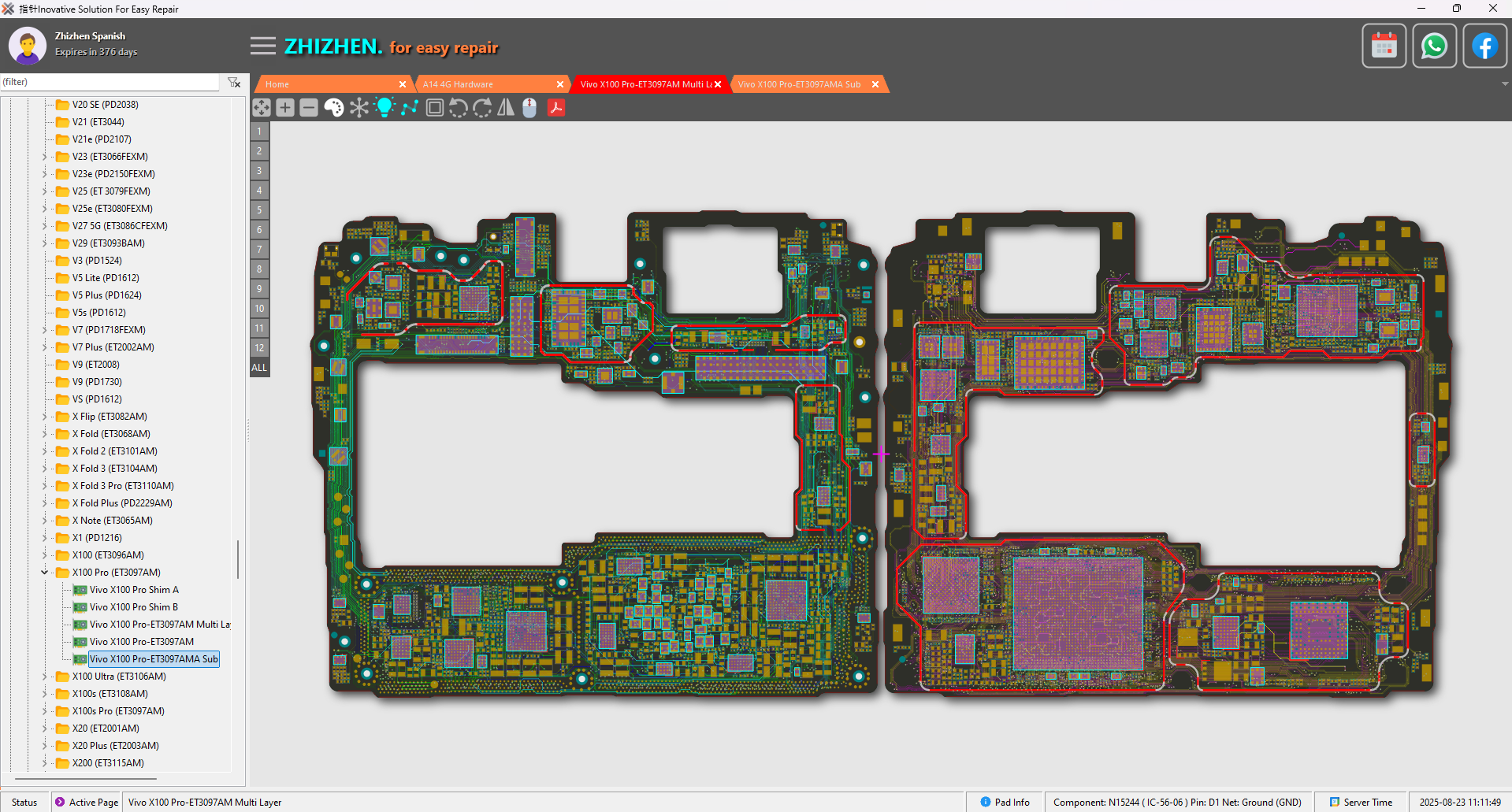Click the filter input field

[x=110, y=82]
